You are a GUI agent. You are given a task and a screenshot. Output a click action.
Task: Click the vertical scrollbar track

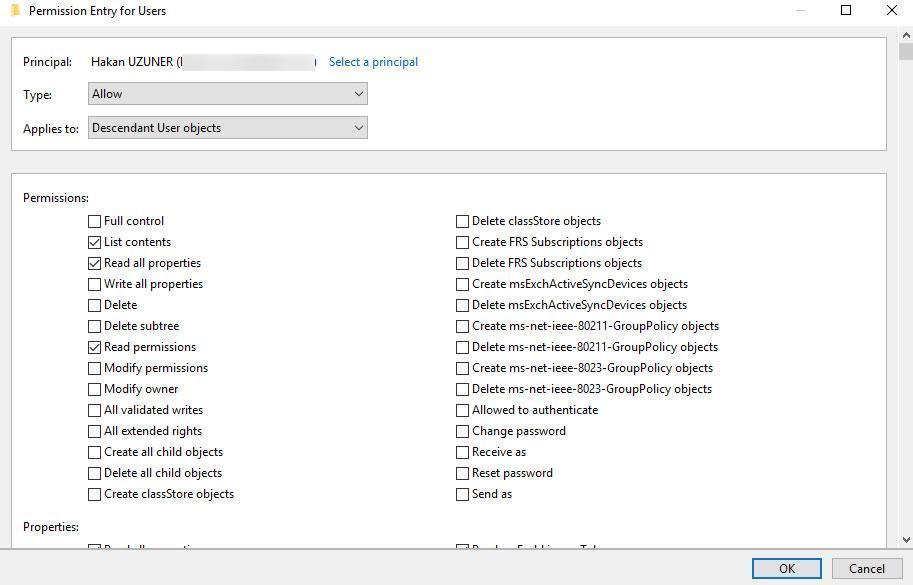(905, 300)
